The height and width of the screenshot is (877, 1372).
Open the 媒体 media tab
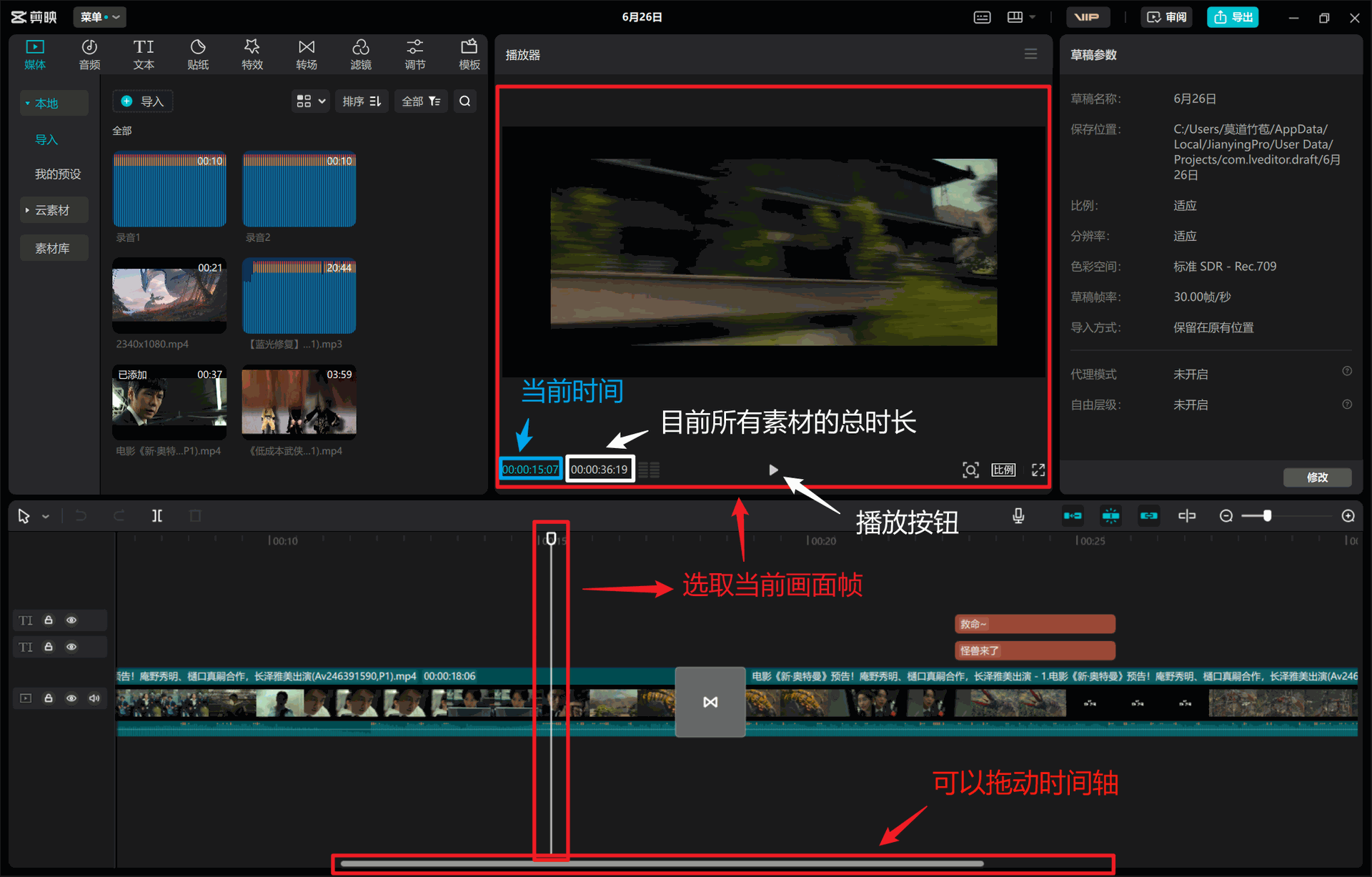tap(35, 54)
